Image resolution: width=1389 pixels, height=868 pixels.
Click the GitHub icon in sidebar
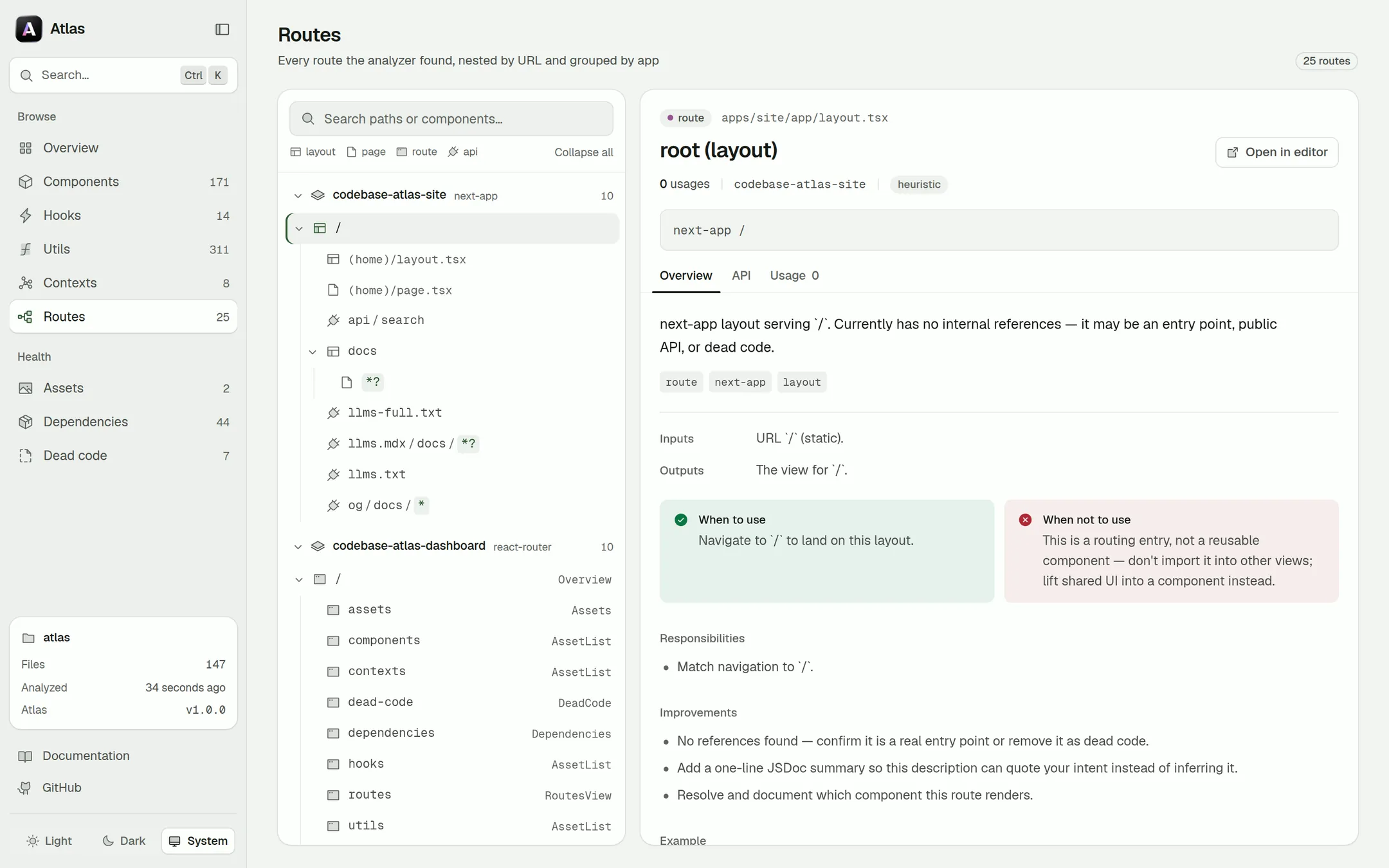pos(25,788)
